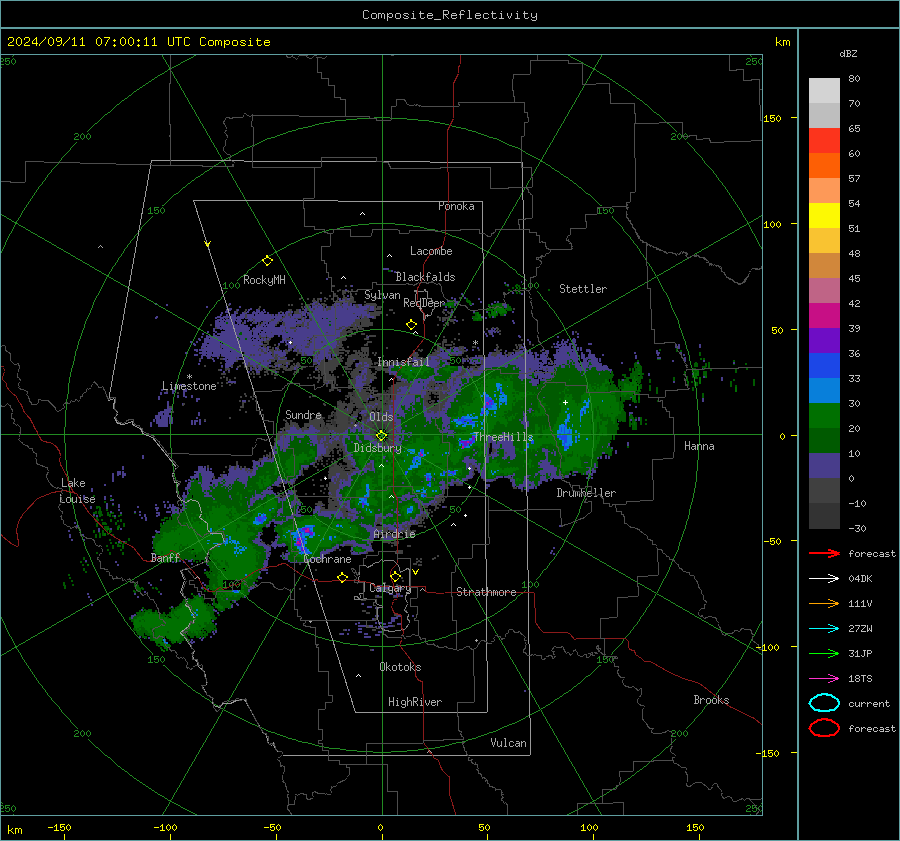
Task: Click the red forecast ellipse icon
Action: point(824,728)
